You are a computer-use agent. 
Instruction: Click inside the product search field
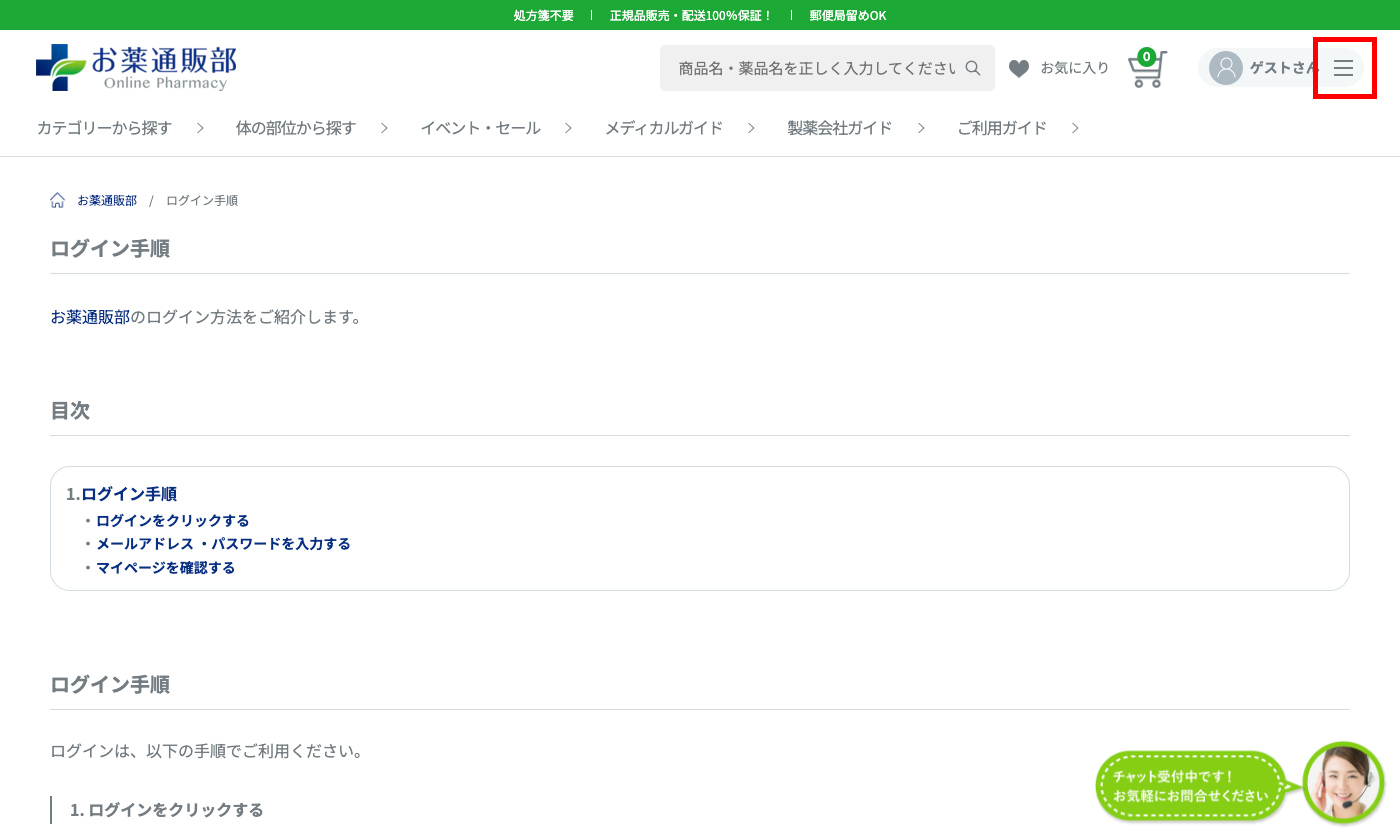[810, 67]
